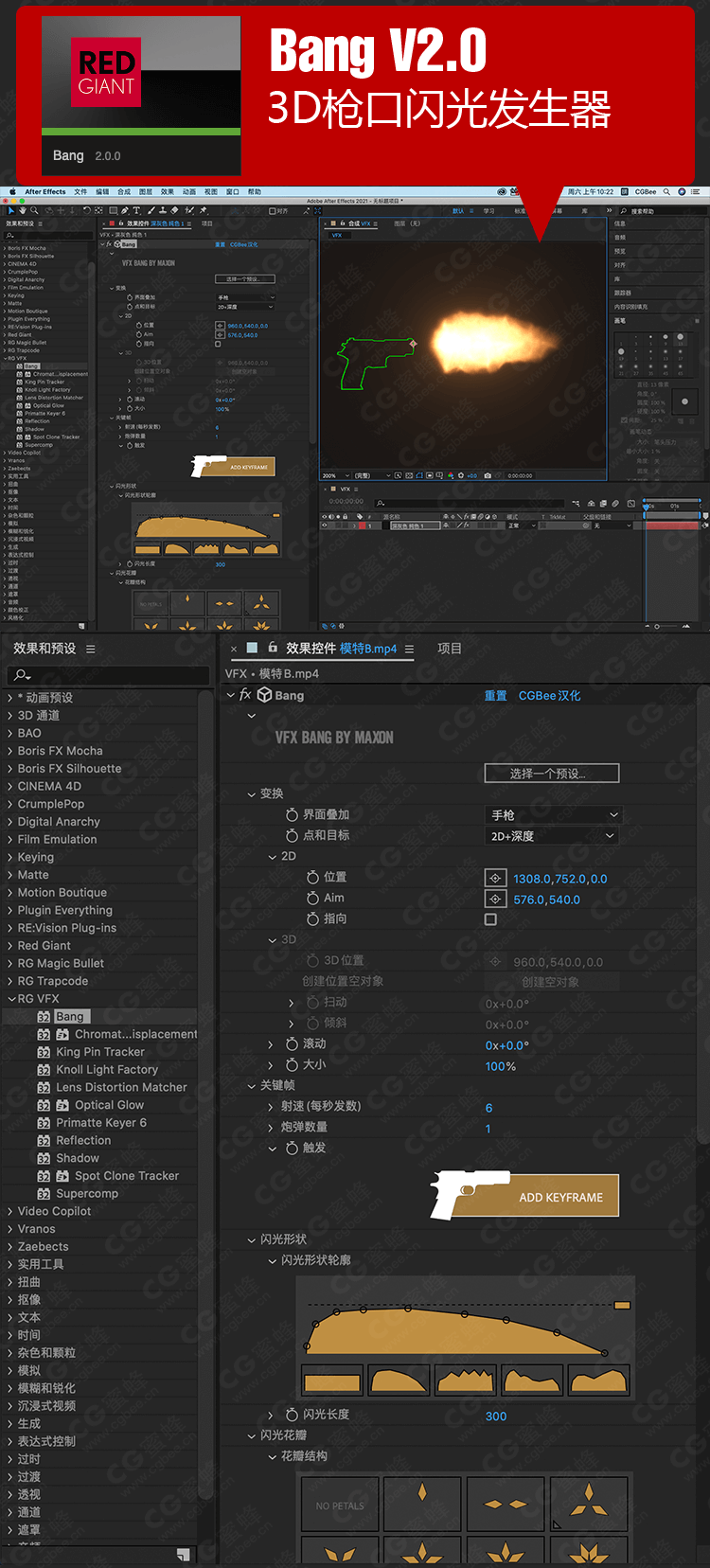Expand the Video Copilot category in enlarged list
The width and height of the screenshot is (710, 1568).
pos(10,1211)
